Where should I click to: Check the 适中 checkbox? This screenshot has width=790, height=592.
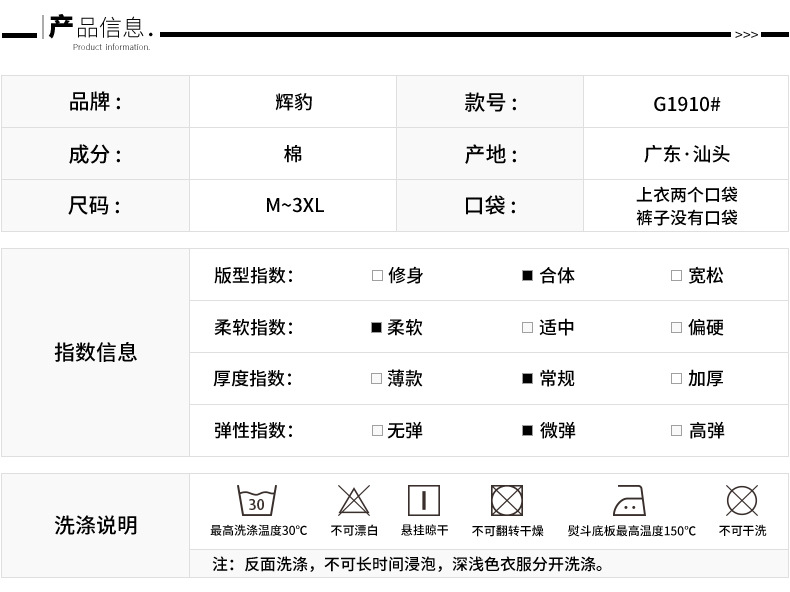click(527, 327)
